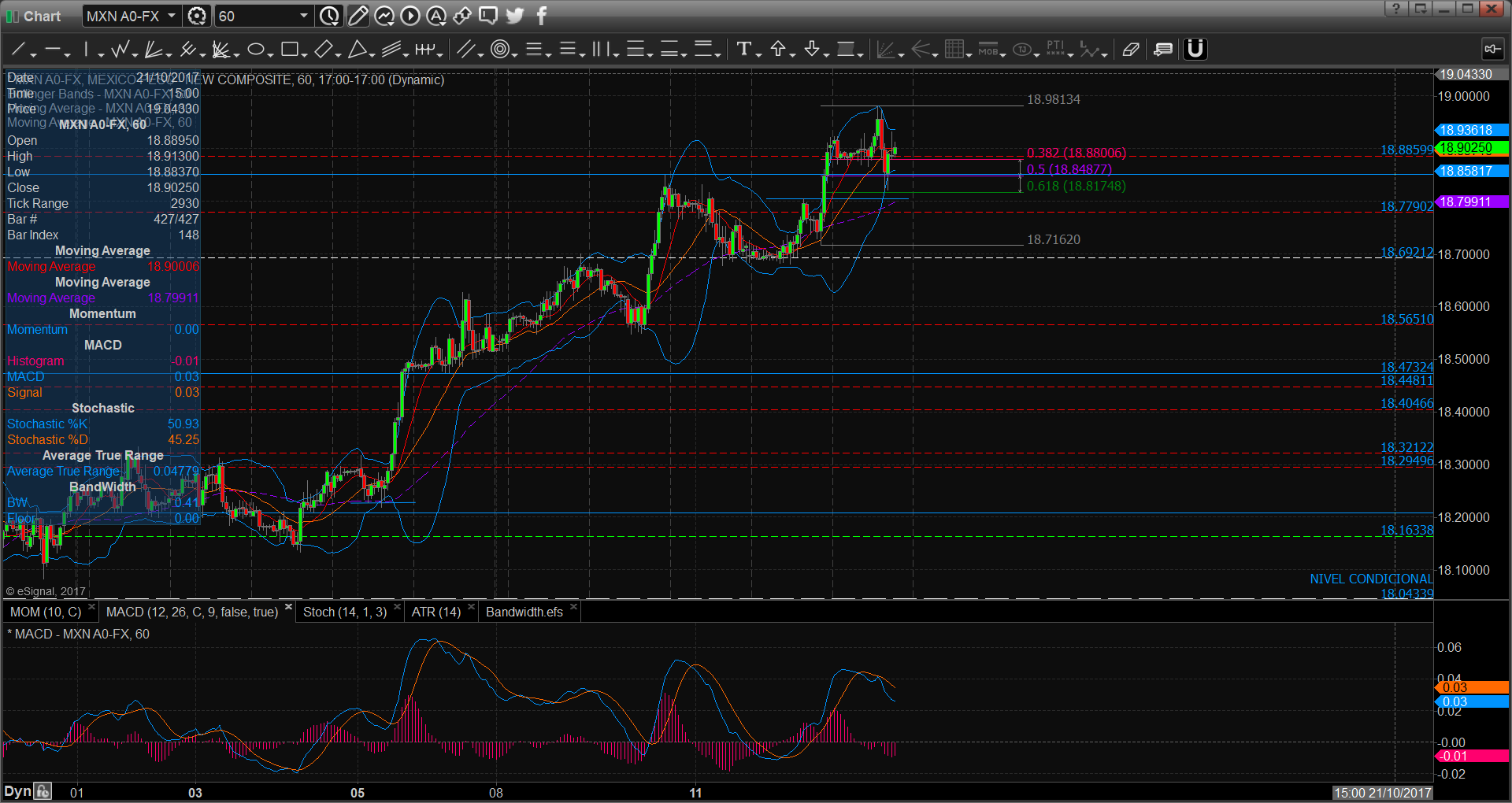Click the PTI study tool
Viewport: 1512px width, 803px height.
[x=1056, y=50]
